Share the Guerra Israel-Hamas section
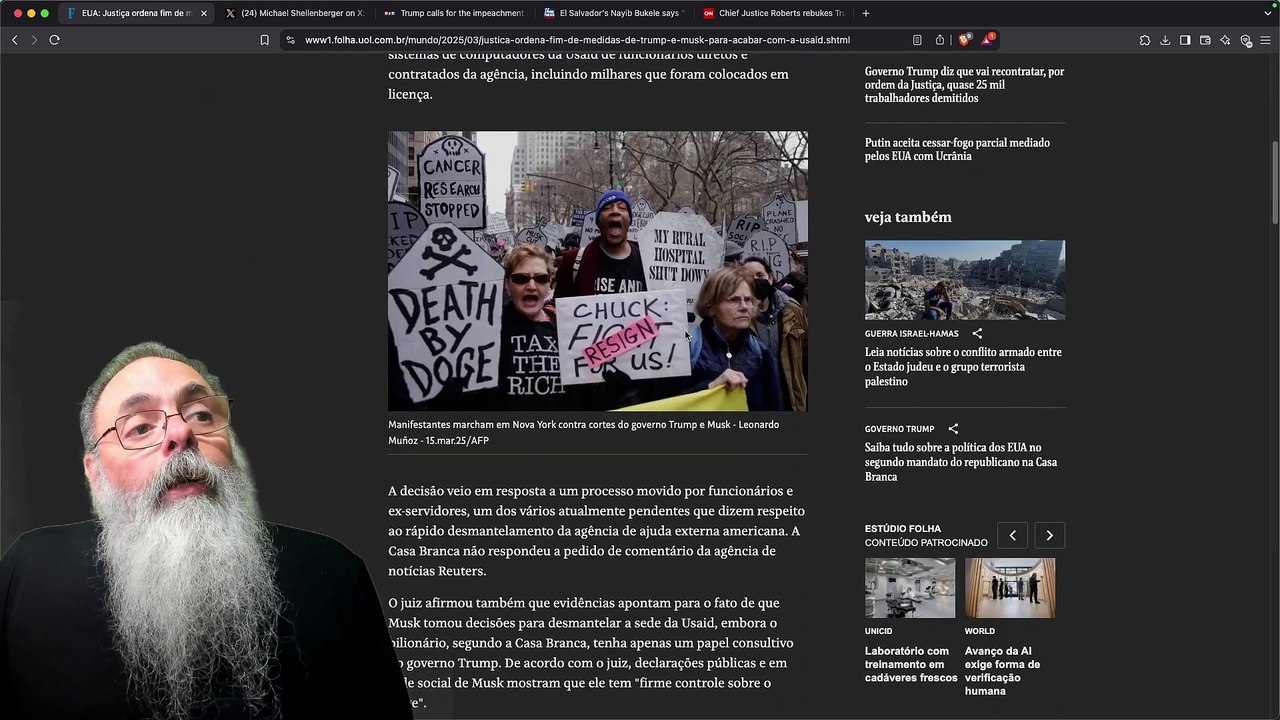This screenshot has height=720, width=1280. 977,333
